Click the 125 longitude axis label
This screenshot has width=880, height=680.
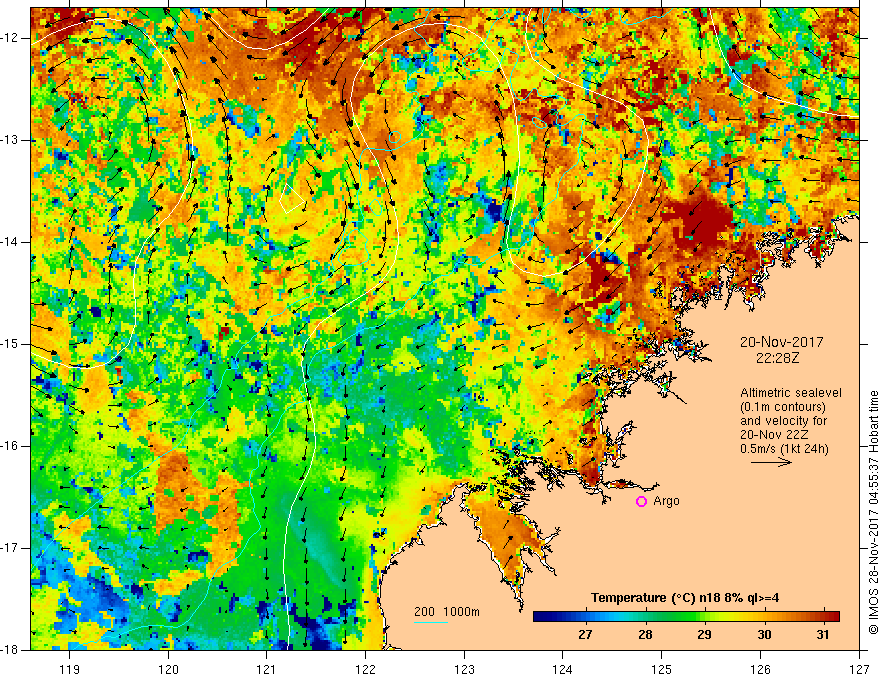(662, 669)
